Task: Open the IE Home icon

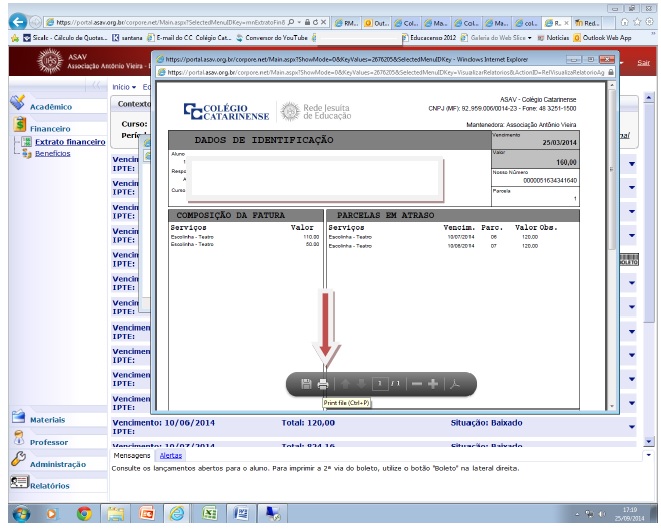Action: pyautogui.click(x=625, y=22)
